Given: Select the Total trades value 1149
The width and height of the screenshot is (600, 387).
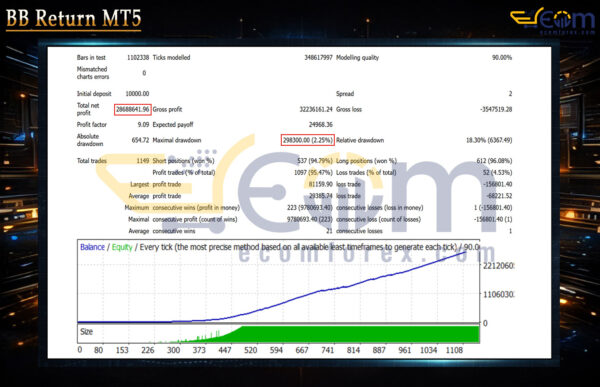Looking at the screenshot, I should 143,161.
